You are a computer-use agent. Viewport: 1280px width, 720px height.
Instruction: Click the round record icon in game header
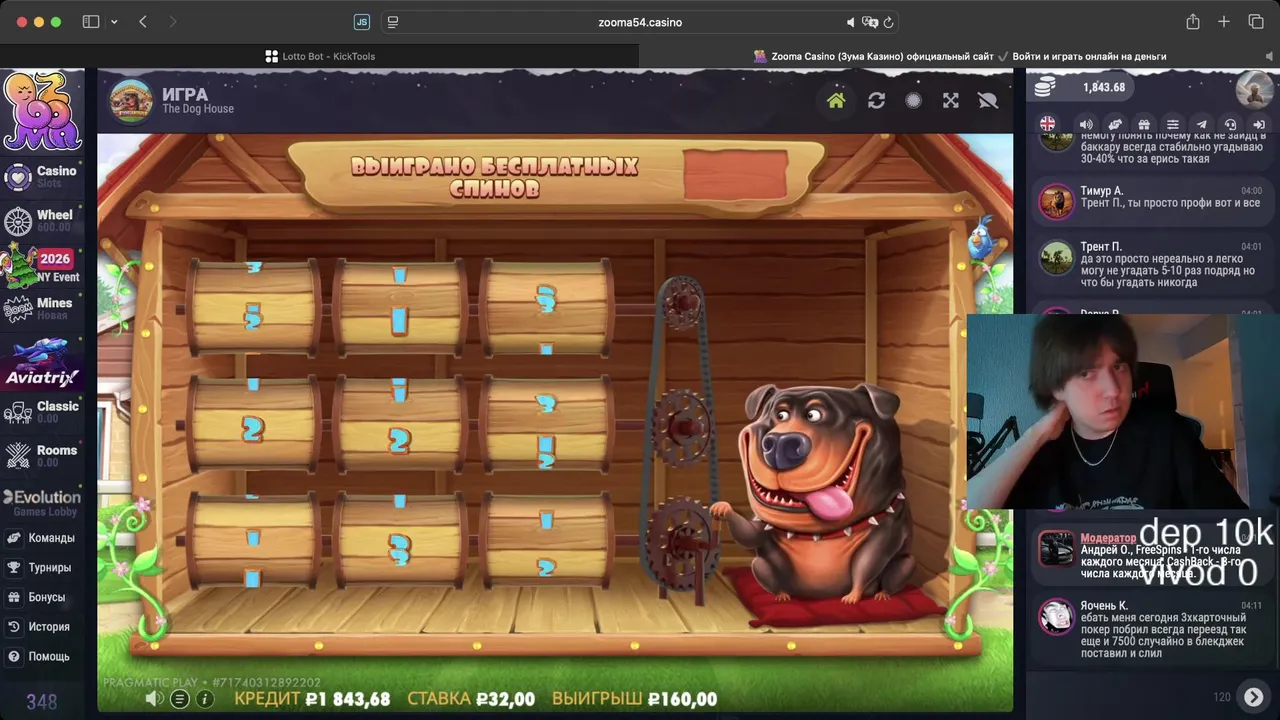(x=913, y=100)
